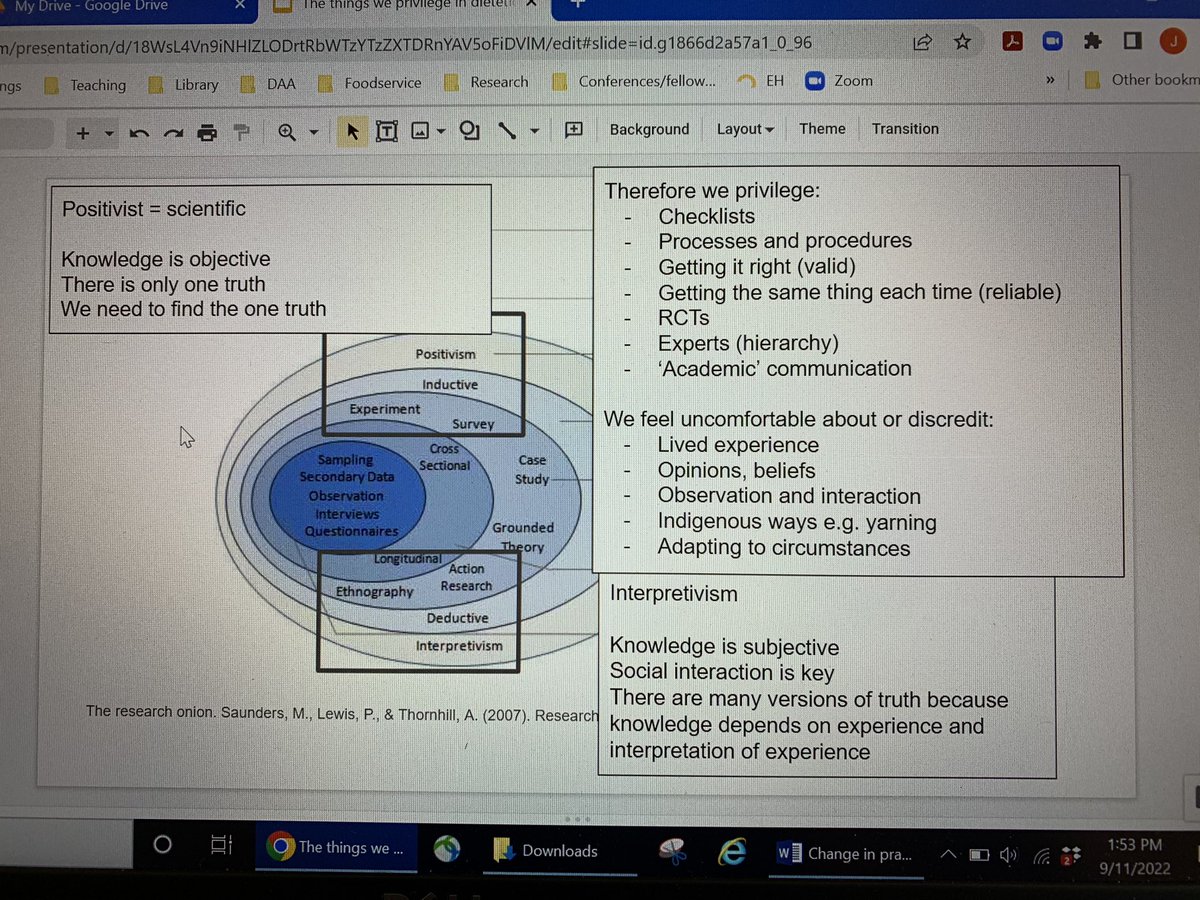Activate the Paint format tool
This screenshot has height=900, width=1200.
pos(241,130)
